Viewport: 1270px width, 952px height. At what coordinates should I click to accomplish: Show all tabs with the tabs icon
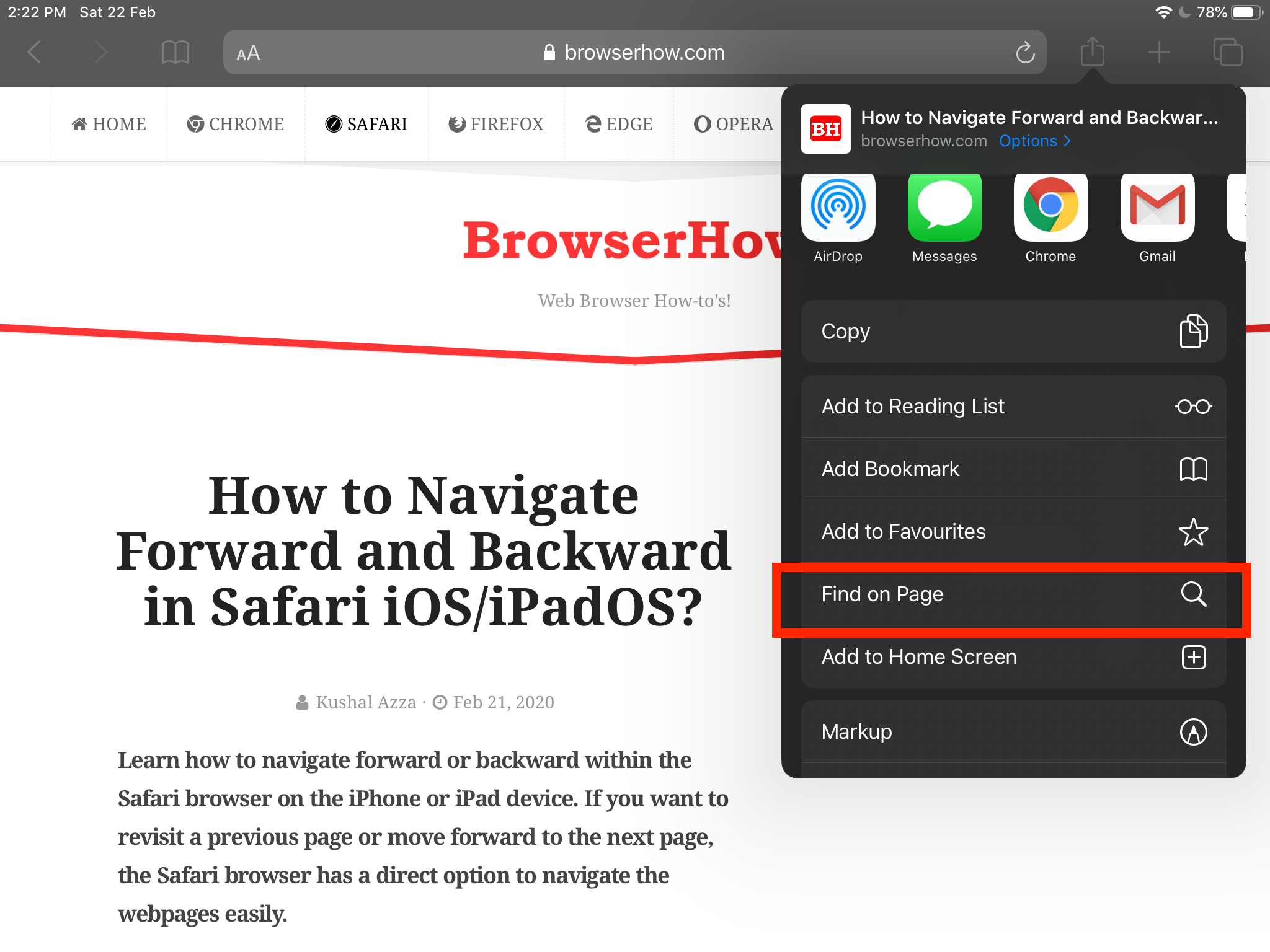[x=1228, y=52]
